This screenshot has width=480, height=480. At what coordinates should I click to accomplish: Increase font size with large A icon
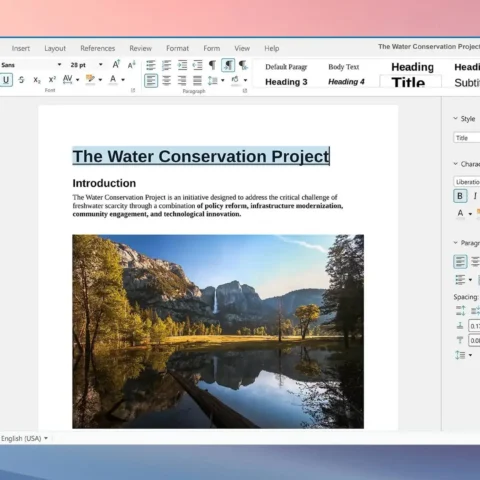[116, 64]
